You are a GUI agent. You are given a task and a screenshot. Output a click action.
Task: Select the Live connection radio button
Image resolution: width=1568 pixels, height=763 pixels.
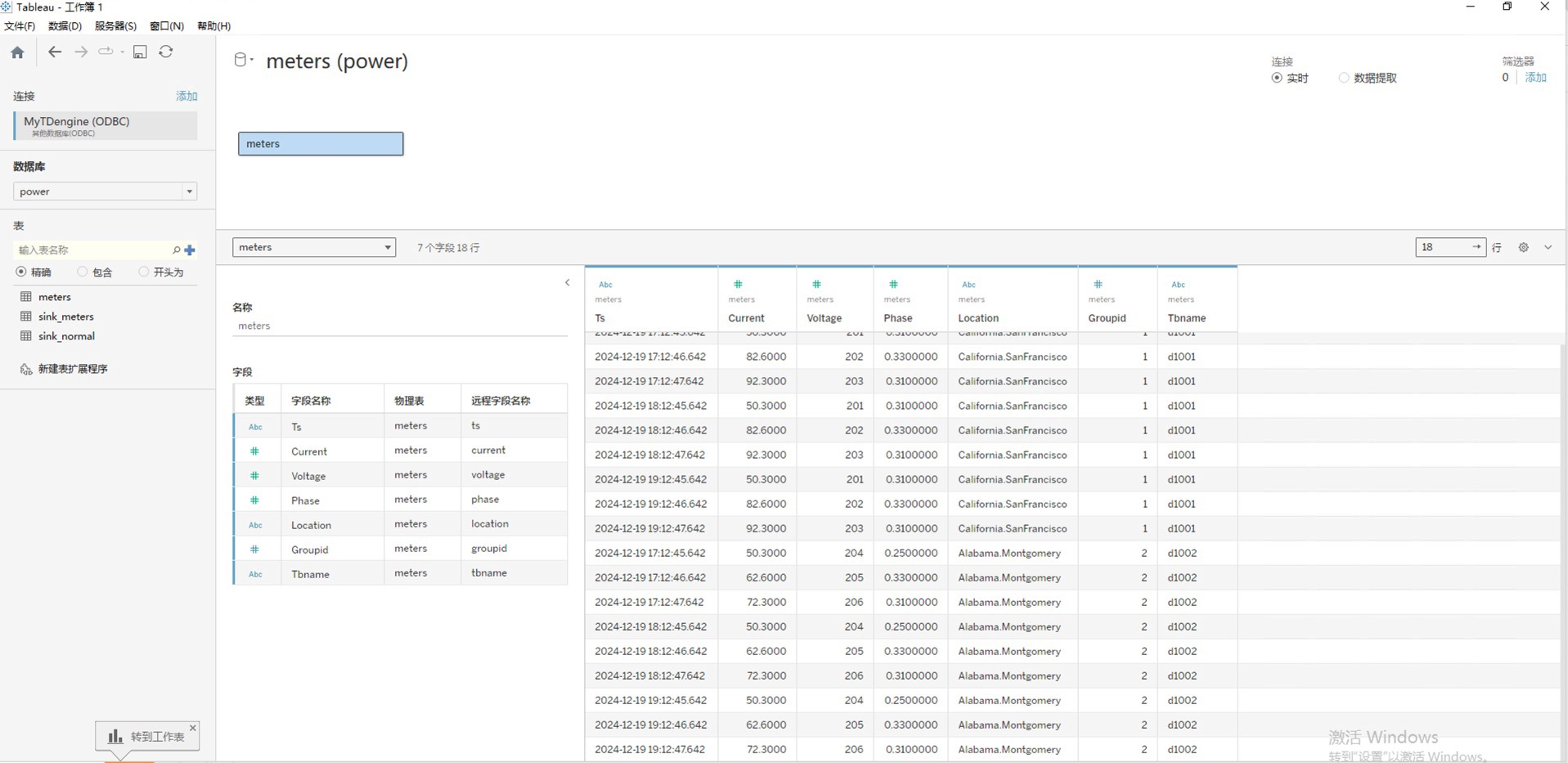coord(1277,79)
